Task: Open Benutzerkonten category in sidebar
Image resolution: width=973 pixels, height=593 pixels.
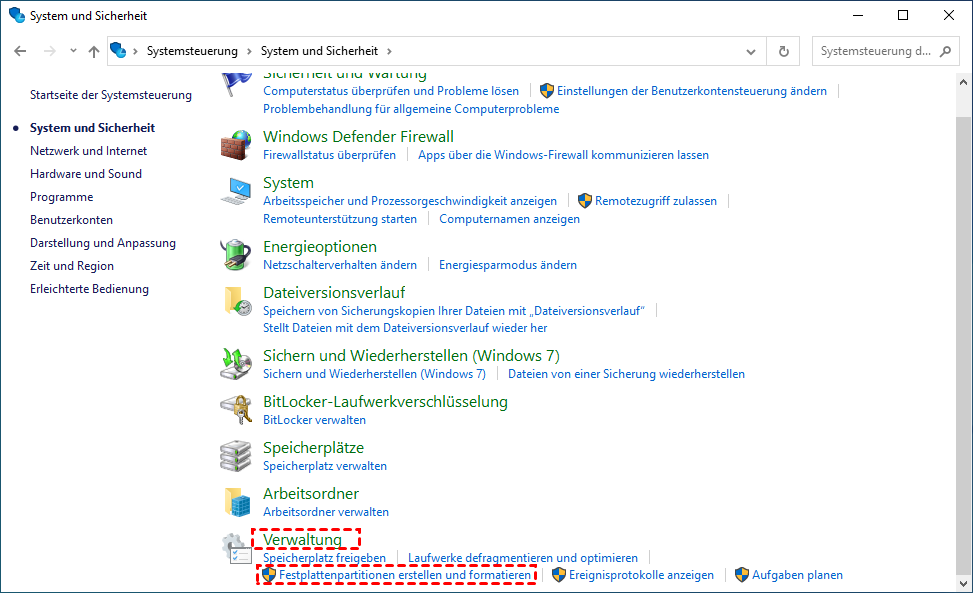Action: (x=71, y=220)
